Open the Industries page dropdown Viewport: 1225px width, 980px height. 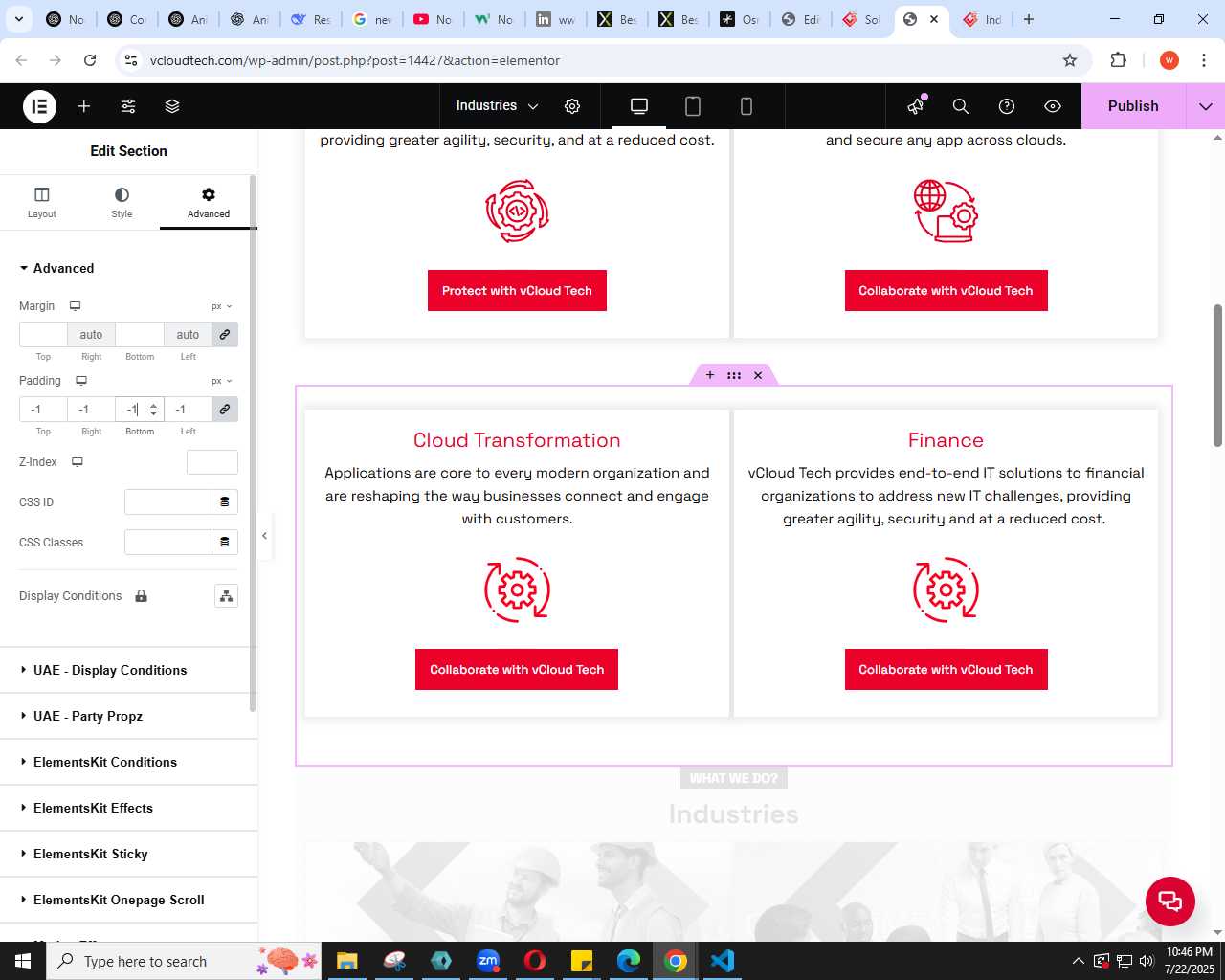click(x=497, y=106)
